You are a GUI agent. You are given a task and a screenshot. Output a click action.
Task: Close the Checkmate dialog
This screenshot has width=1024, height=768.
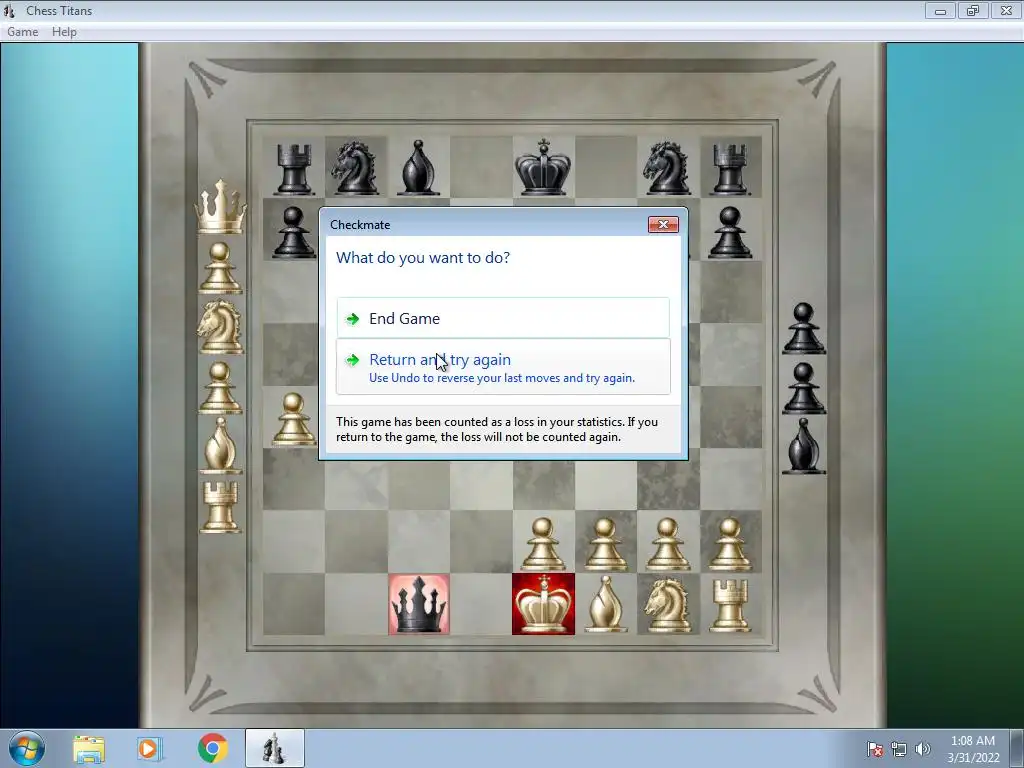click(663, 225)
